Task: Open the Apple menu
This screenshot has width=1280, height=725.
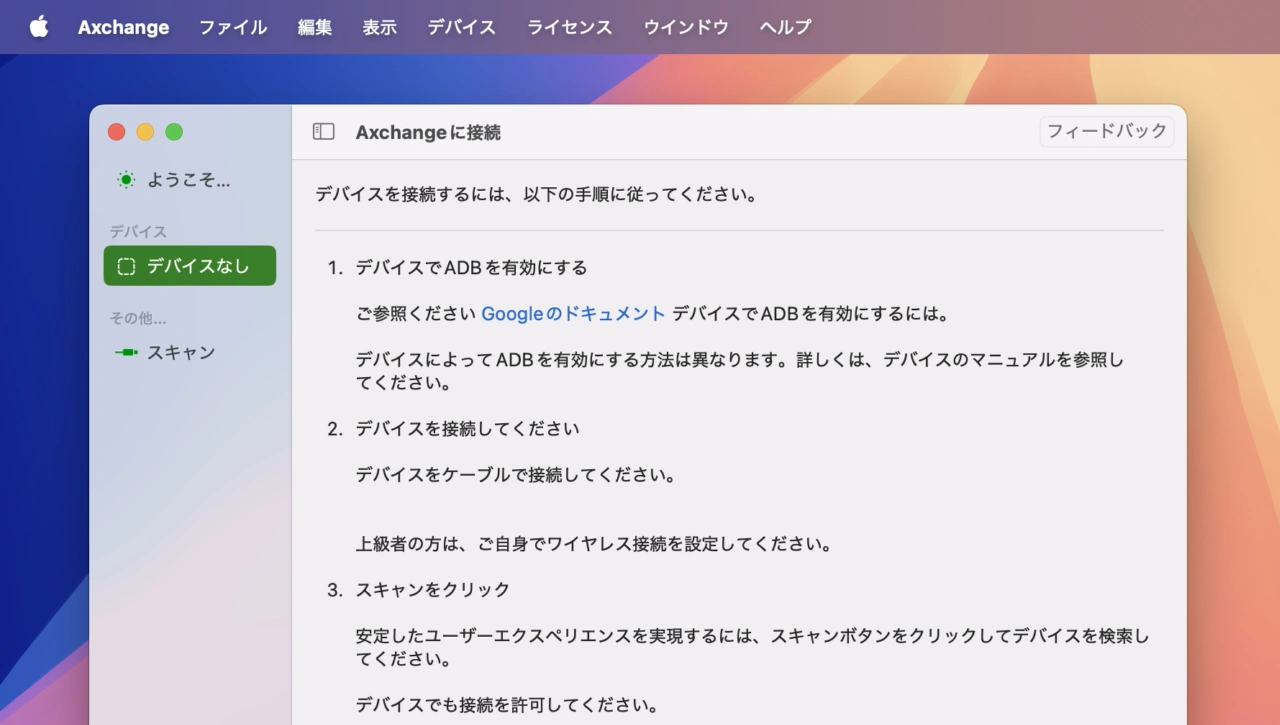Action: coord(39,27)
